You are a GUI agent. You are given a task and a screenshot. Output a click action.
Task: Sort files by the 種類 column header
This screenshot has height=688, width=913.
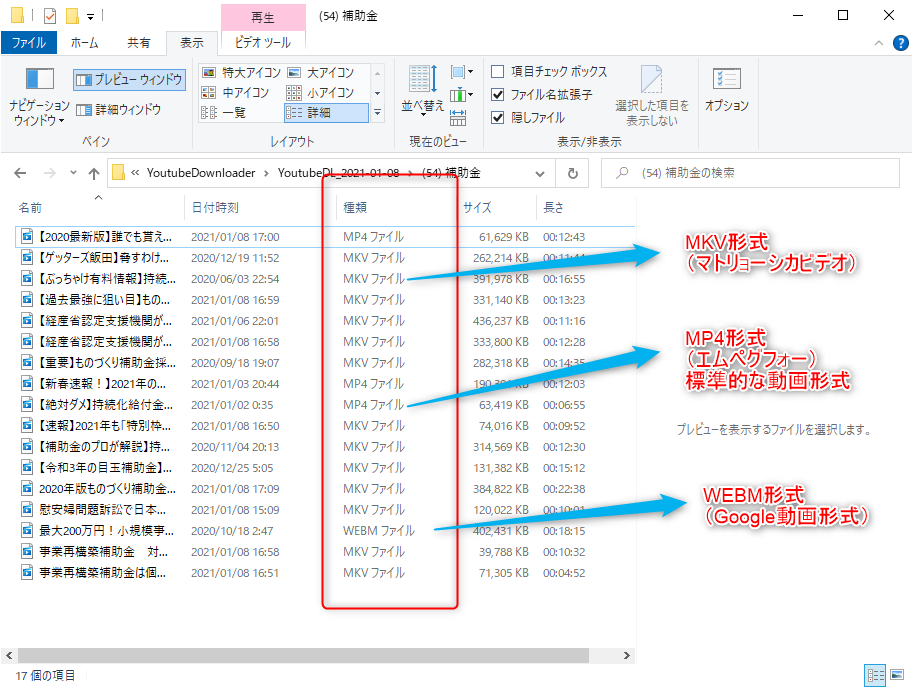[356, 208]
